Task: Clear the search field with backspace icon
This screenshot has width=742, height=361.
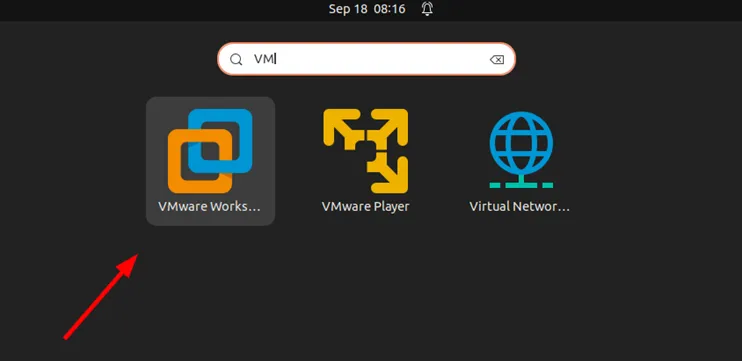Action: click(496, 60)
